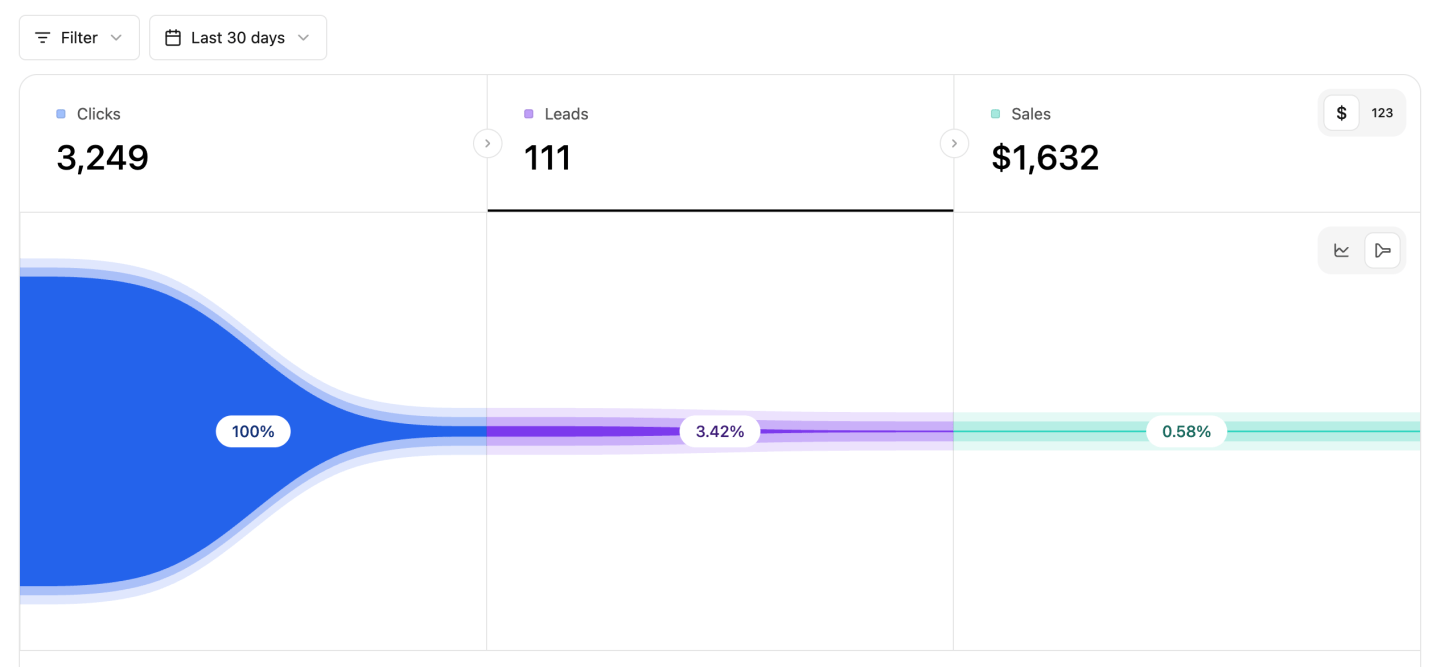Image resolution: width=1440 pixels, height=667 pixels.
Task: Click the Filter dropdown chevron
Action: click(x=116, y=38)
